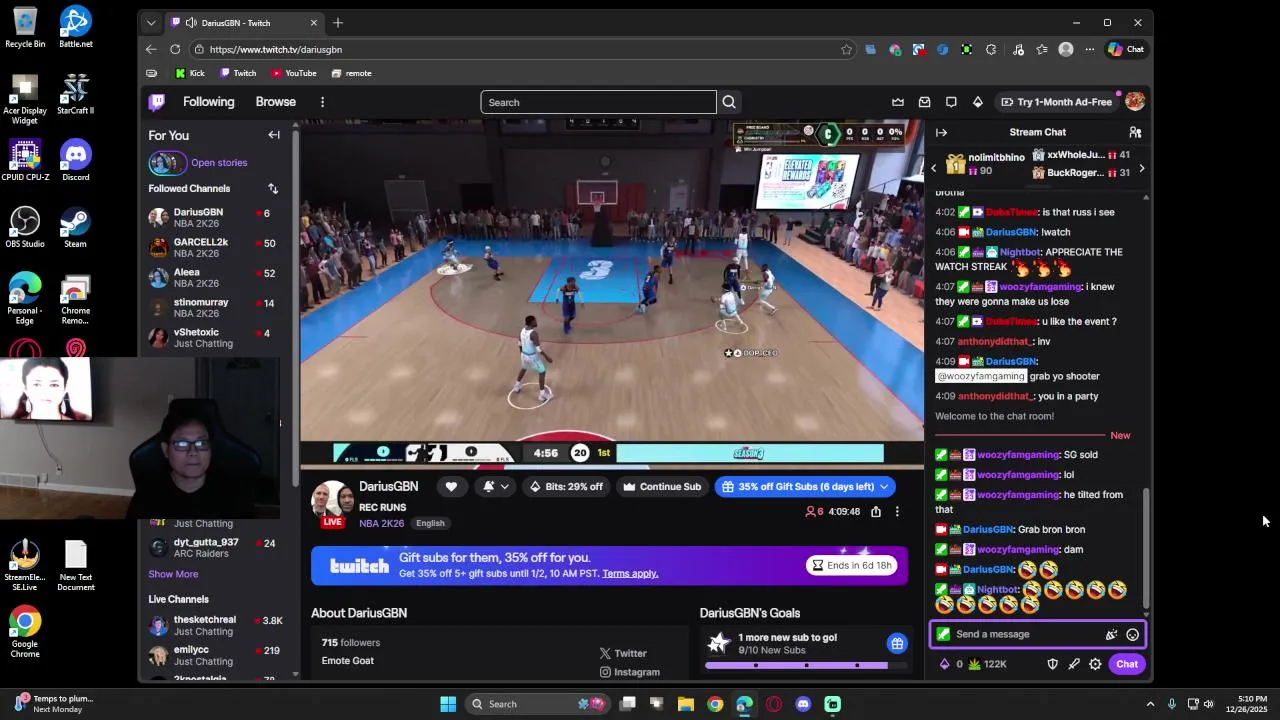Open the Following tab
Viewport: 1280px width, 720px height.
(x=208, y=102)
